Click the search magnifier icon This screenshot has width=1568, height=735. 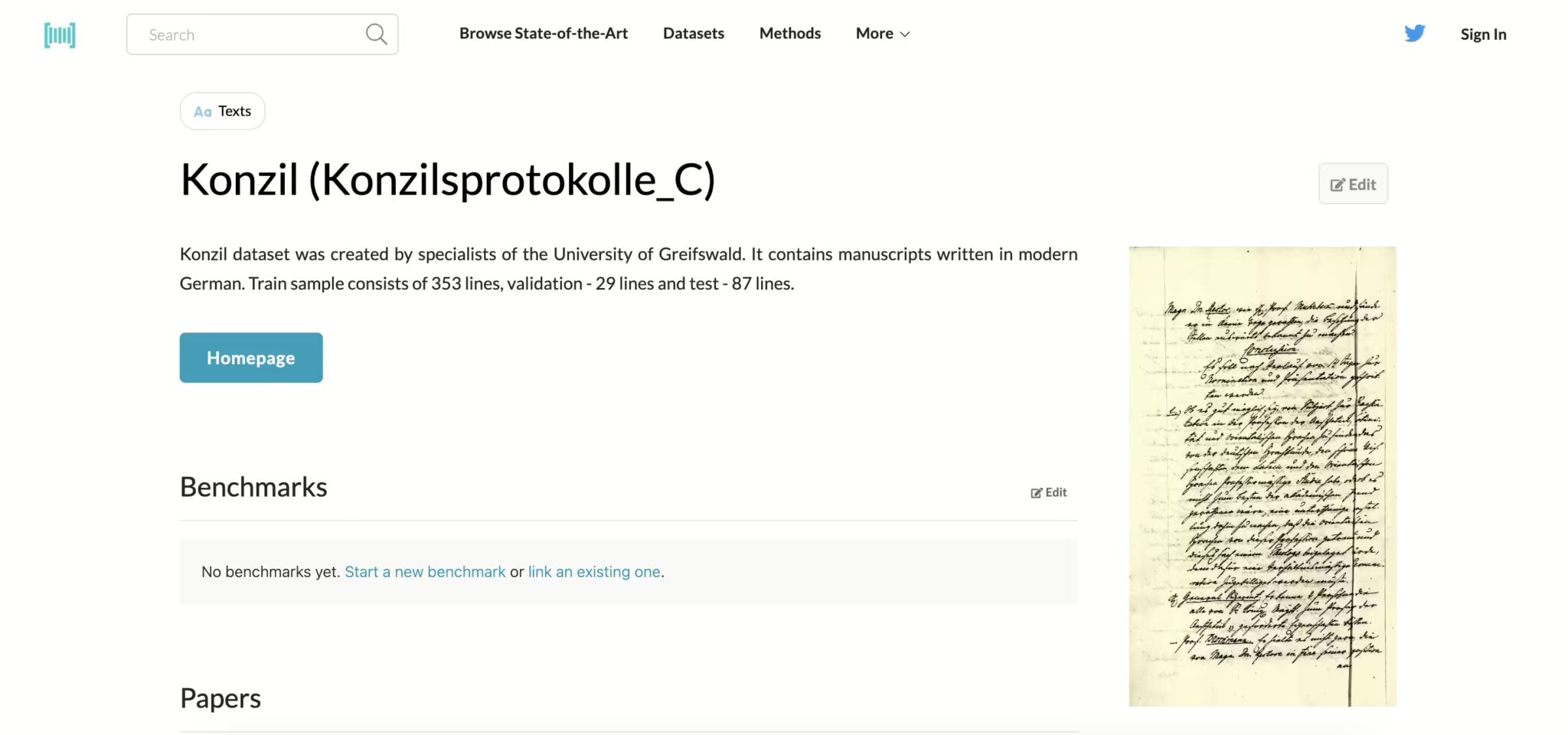click(375, 34)
